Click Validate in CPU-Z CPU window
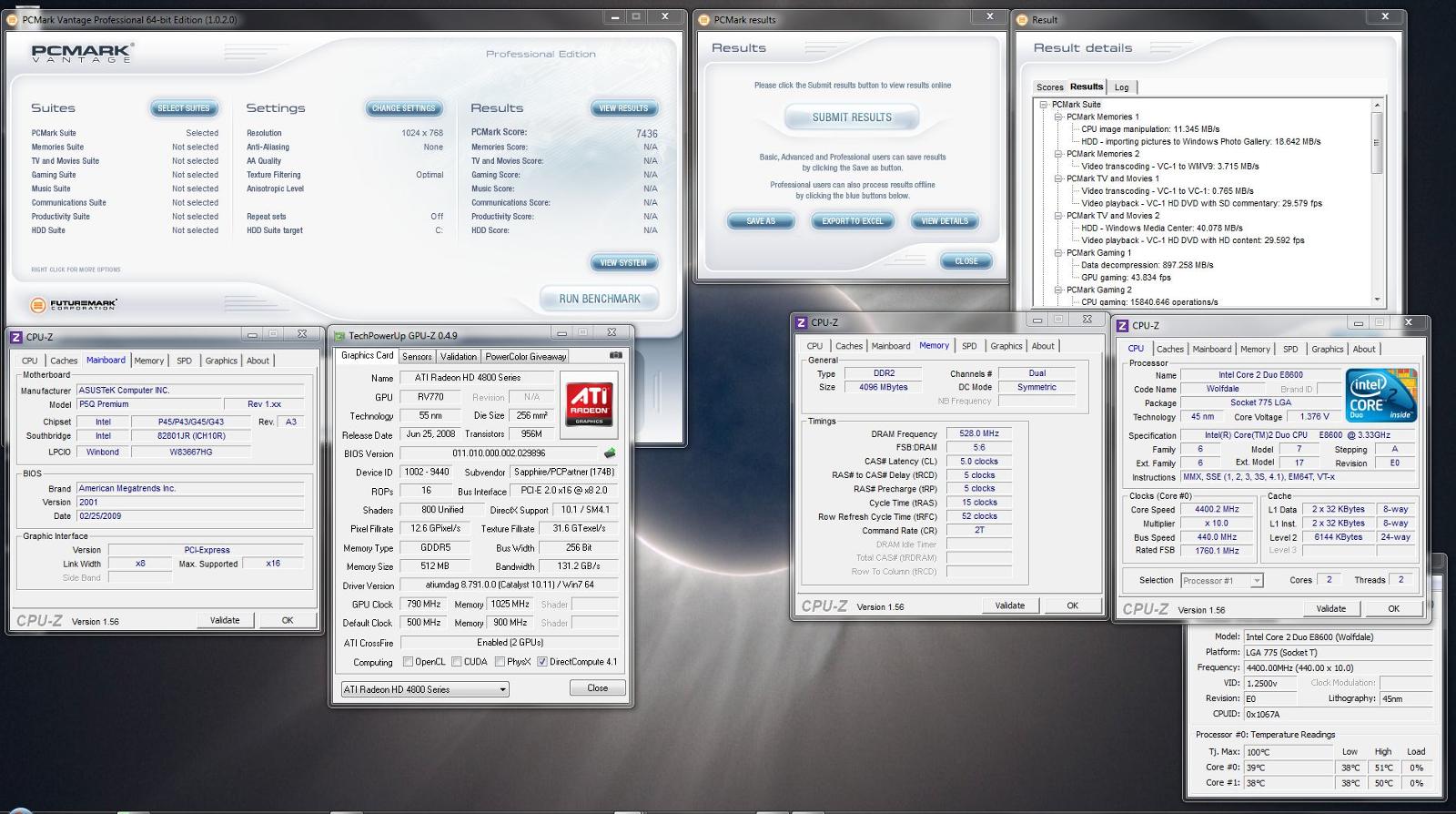Image resolution: width=1456 pixels, height=814 pixels. [x=1330, y=608]
